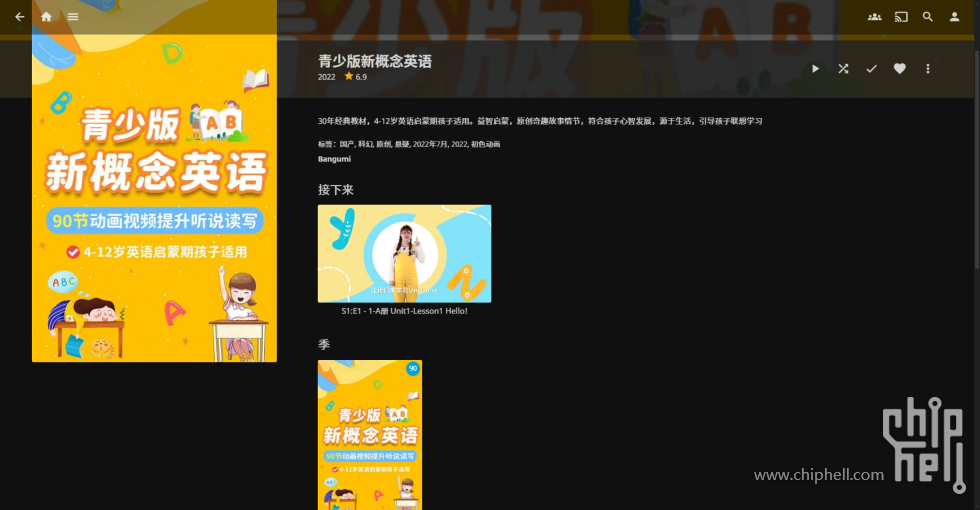Shuffle the series episodes
The image size is (980, 510).
coord(843,69)
